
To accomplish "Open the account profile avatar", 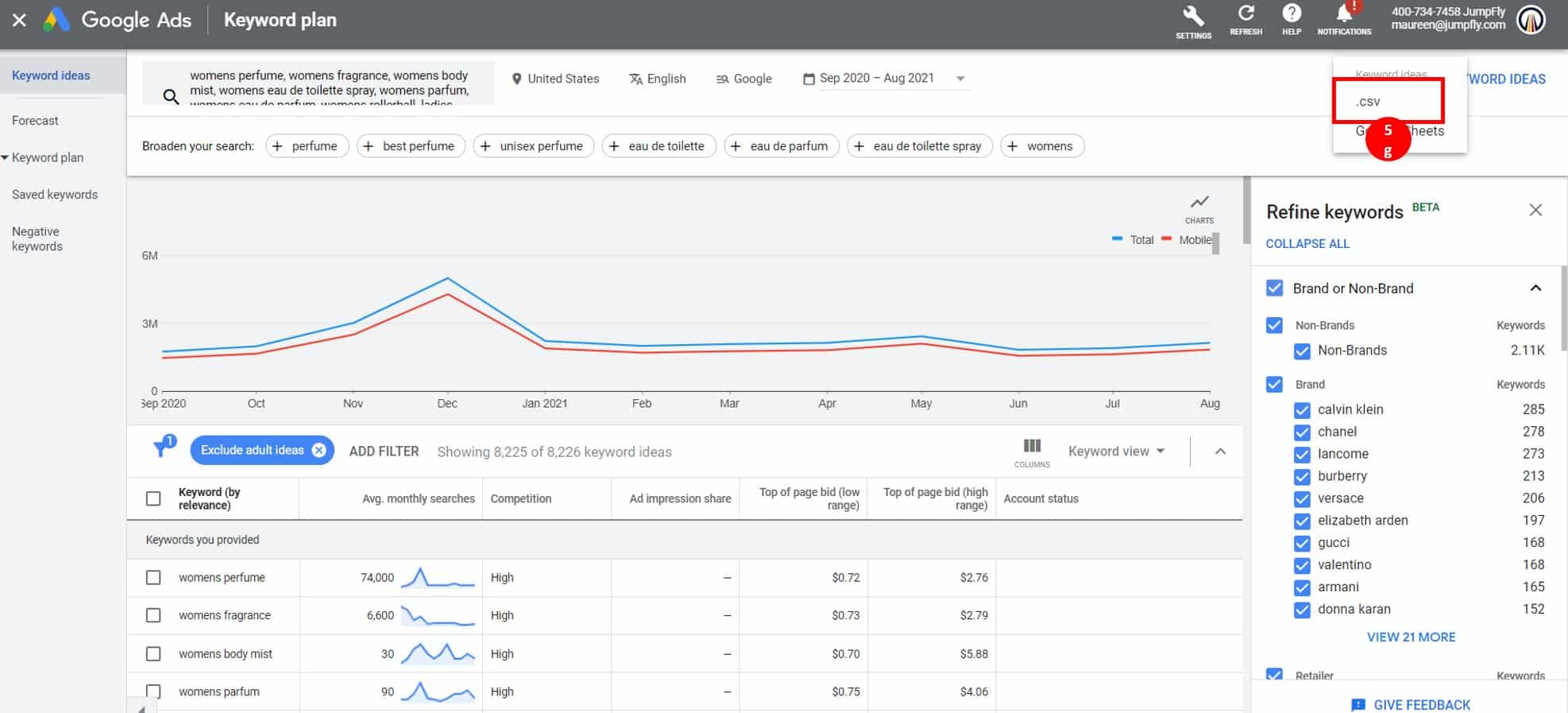I will (x=1531, y=20).
